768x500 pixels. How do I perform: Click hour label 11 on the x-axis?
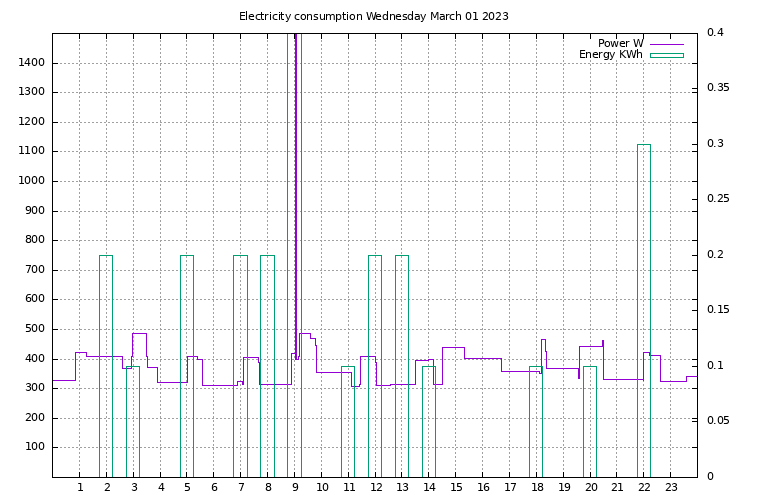point(349,488)
